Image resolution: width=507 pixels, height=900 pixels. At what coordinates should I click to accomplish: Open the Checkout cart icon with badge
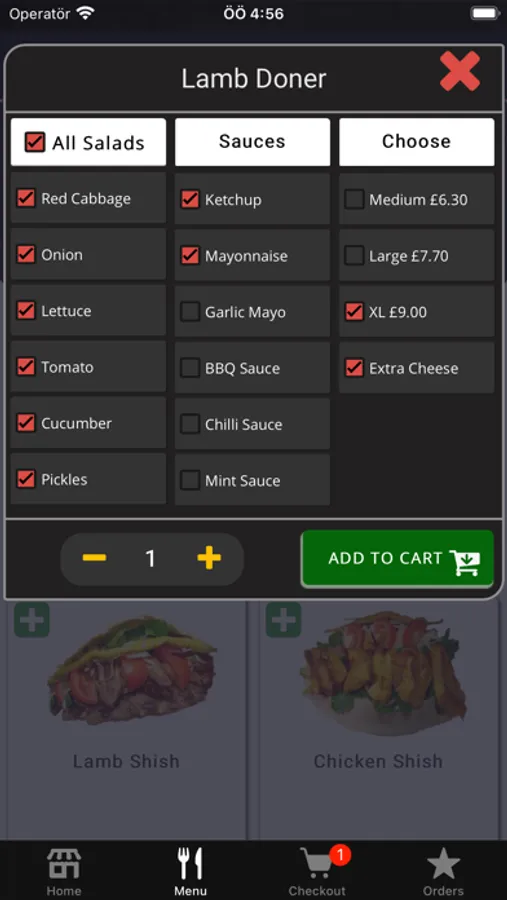tap(318, 871)
